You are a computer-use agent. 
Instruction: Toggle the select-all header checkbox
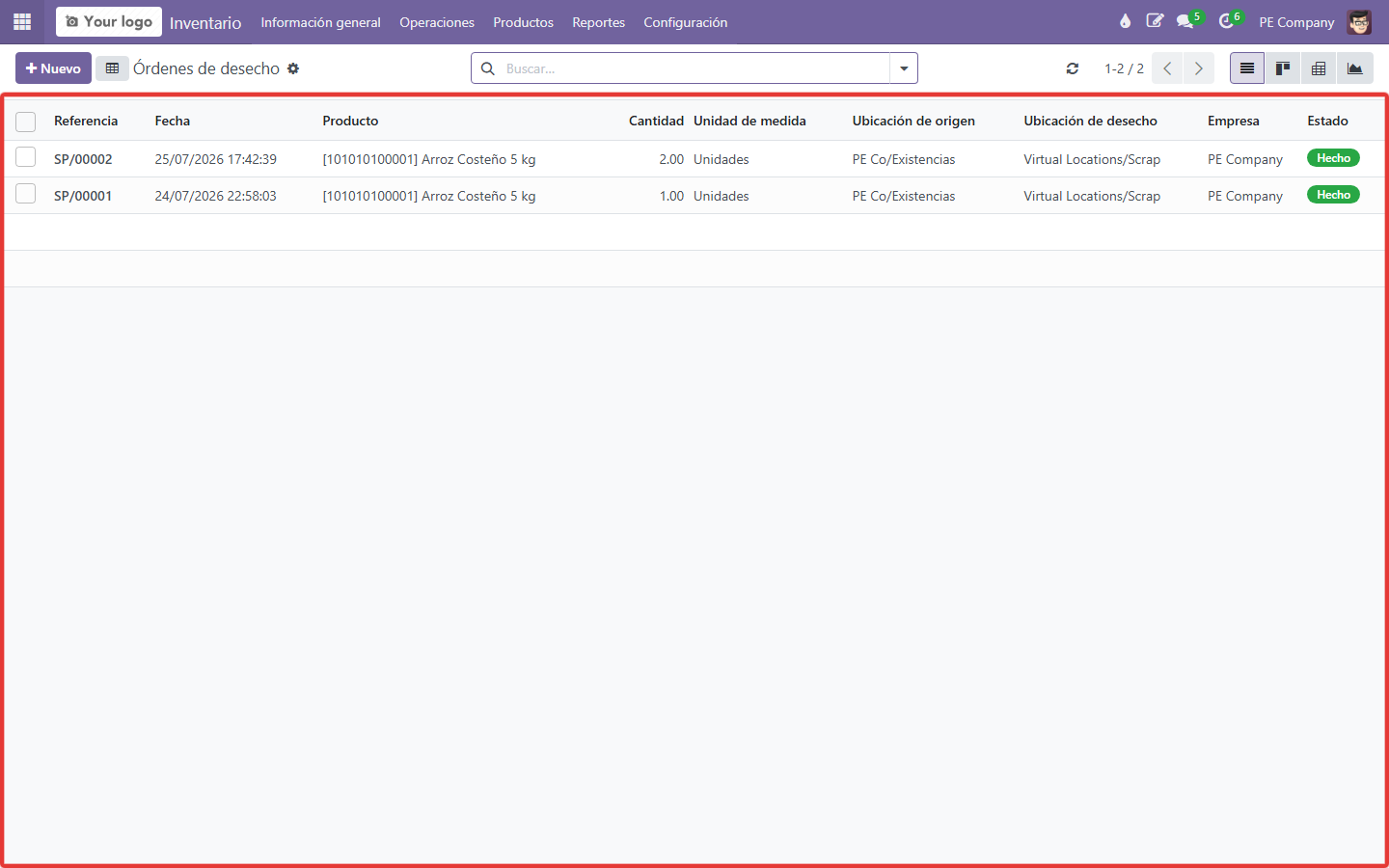point(26,122)
